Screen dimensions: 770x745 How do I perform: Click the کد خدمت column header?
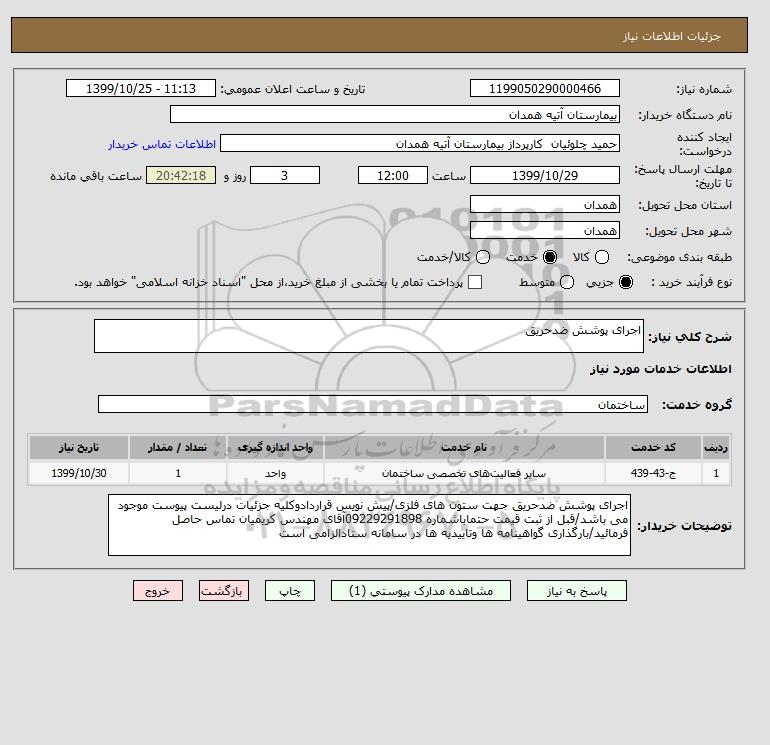tap(653, 447)
